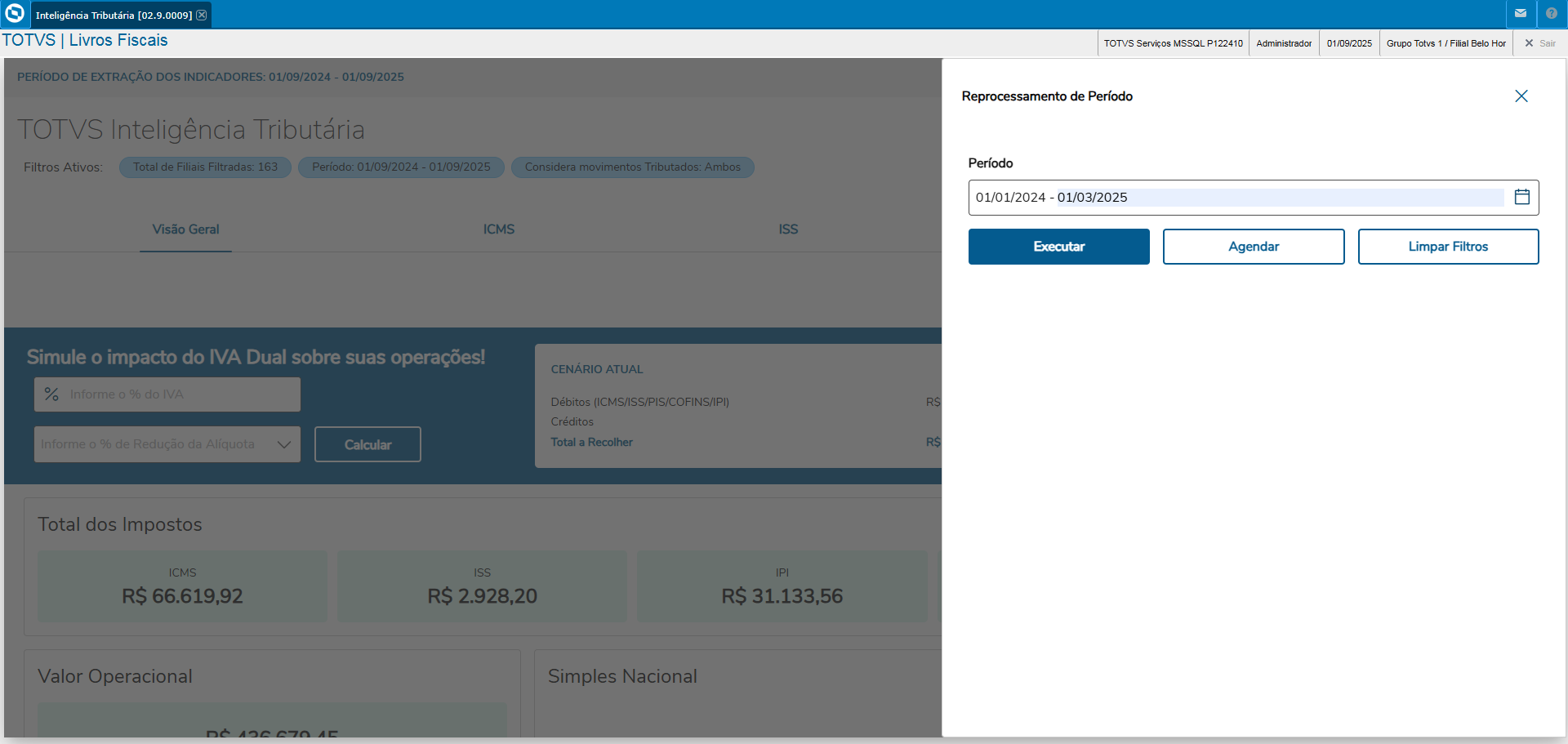Click the Créditos row text
Image resolution: width=1568 pixels, height=744 pixels.
572,421
